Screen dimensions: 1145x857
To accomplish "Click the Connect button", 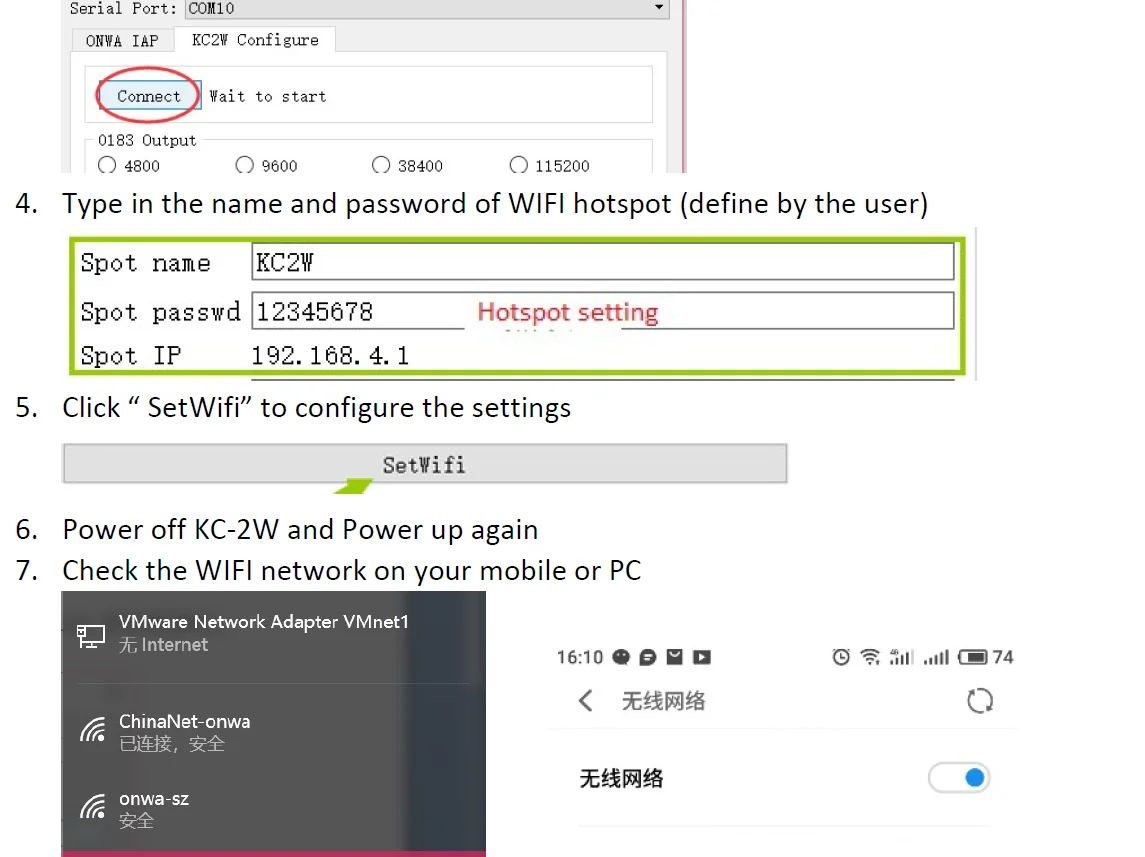I will pos(149,96).
